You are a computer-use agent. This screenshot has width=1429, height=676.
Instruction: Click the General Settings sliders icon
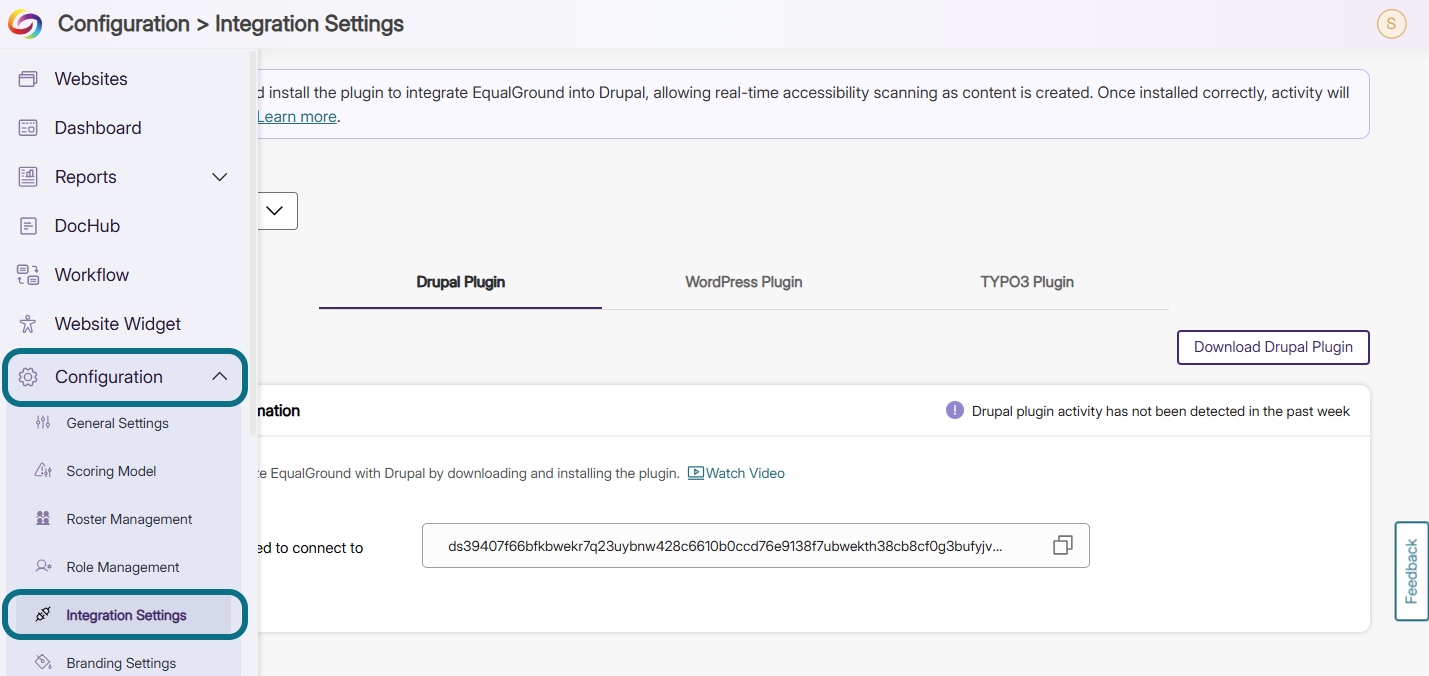click(43, 423)
